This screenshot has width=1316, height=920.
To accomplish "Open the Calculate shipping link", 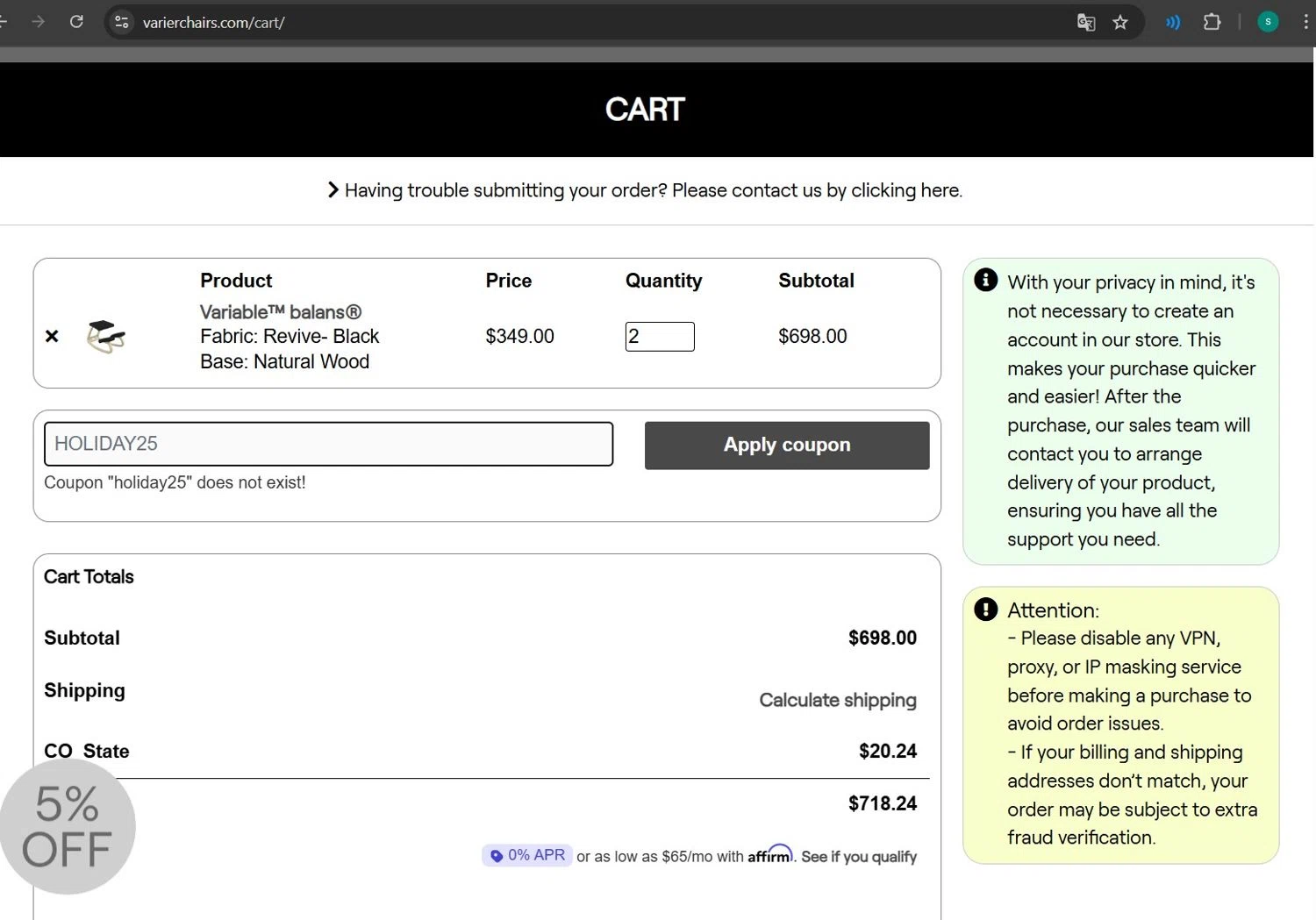I will coord(838,700).
